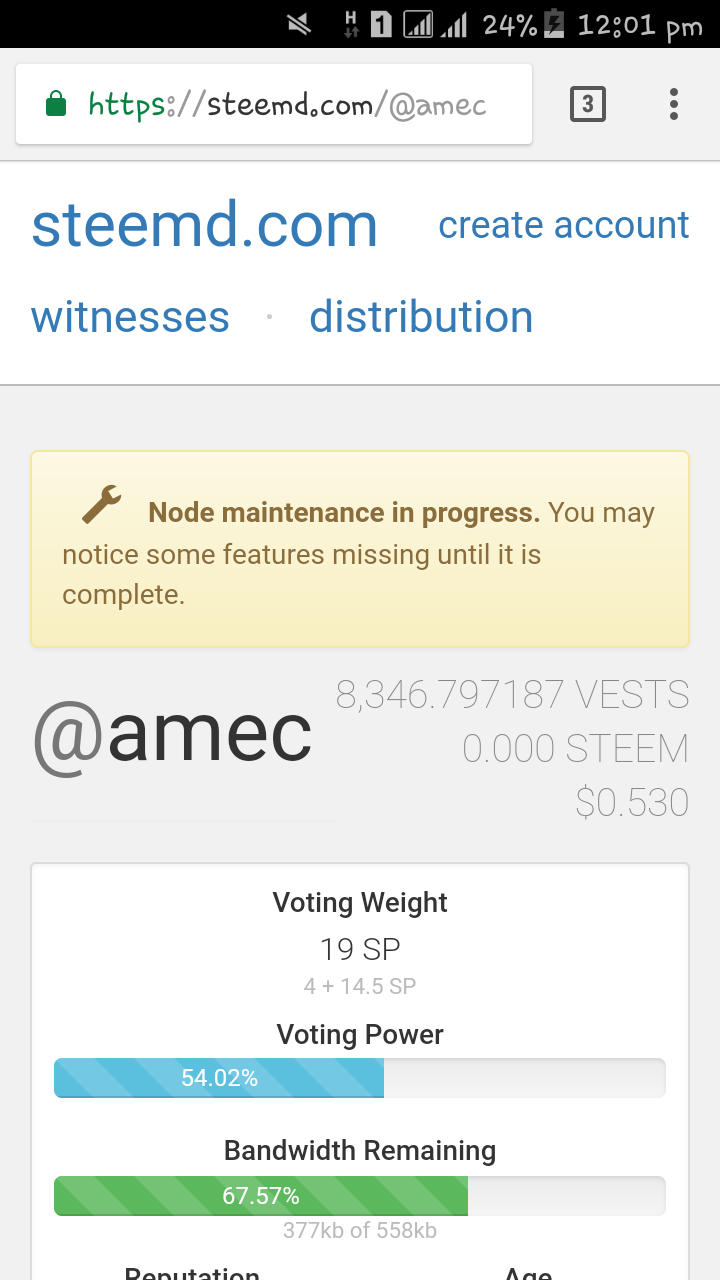Tap the Node maintenance notice banner
720x1280 pixels.
click(x=360, y=549)
